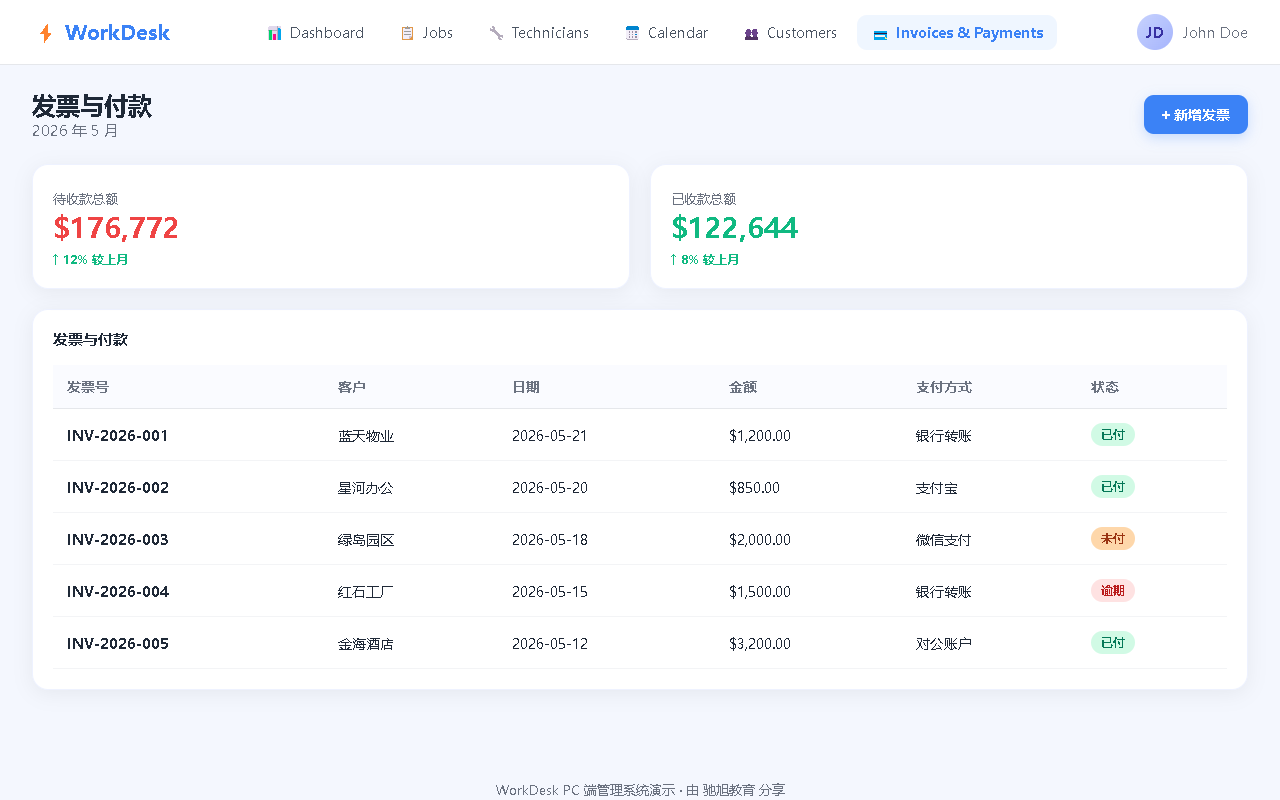Click the 待收款总额 $176,772 card

click(331, 227)
